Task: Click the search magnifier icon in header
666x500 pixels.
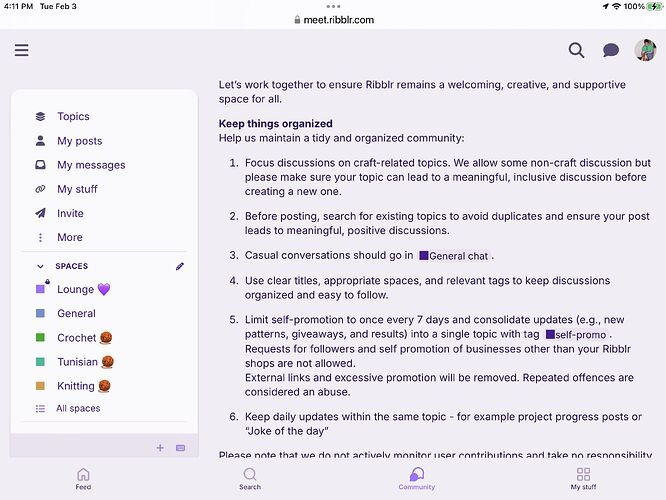Action: (577, 50)
